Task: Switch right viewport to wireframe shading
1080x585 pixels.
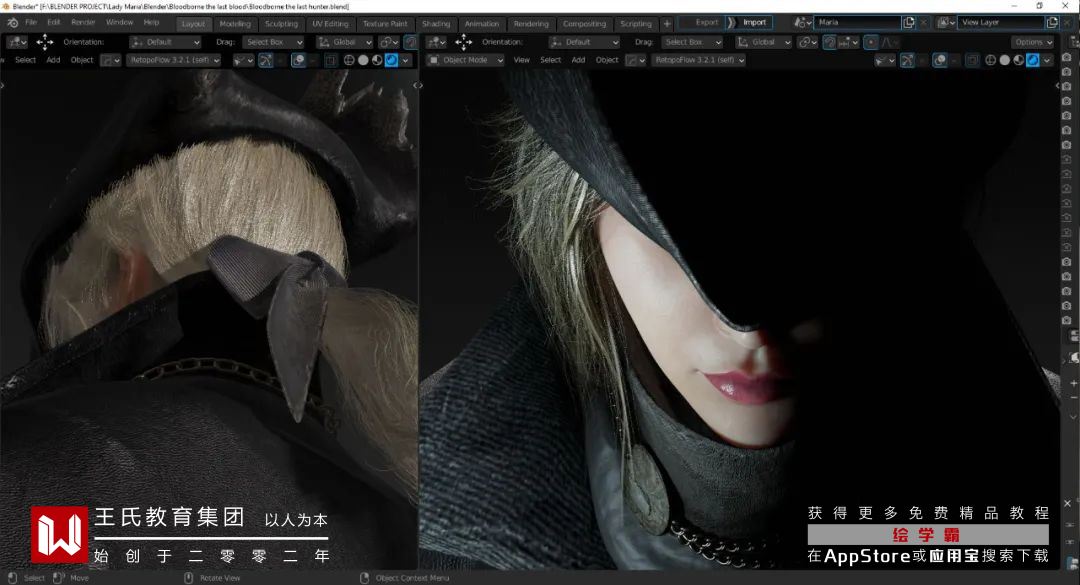Action: click(x=989, y=60)
